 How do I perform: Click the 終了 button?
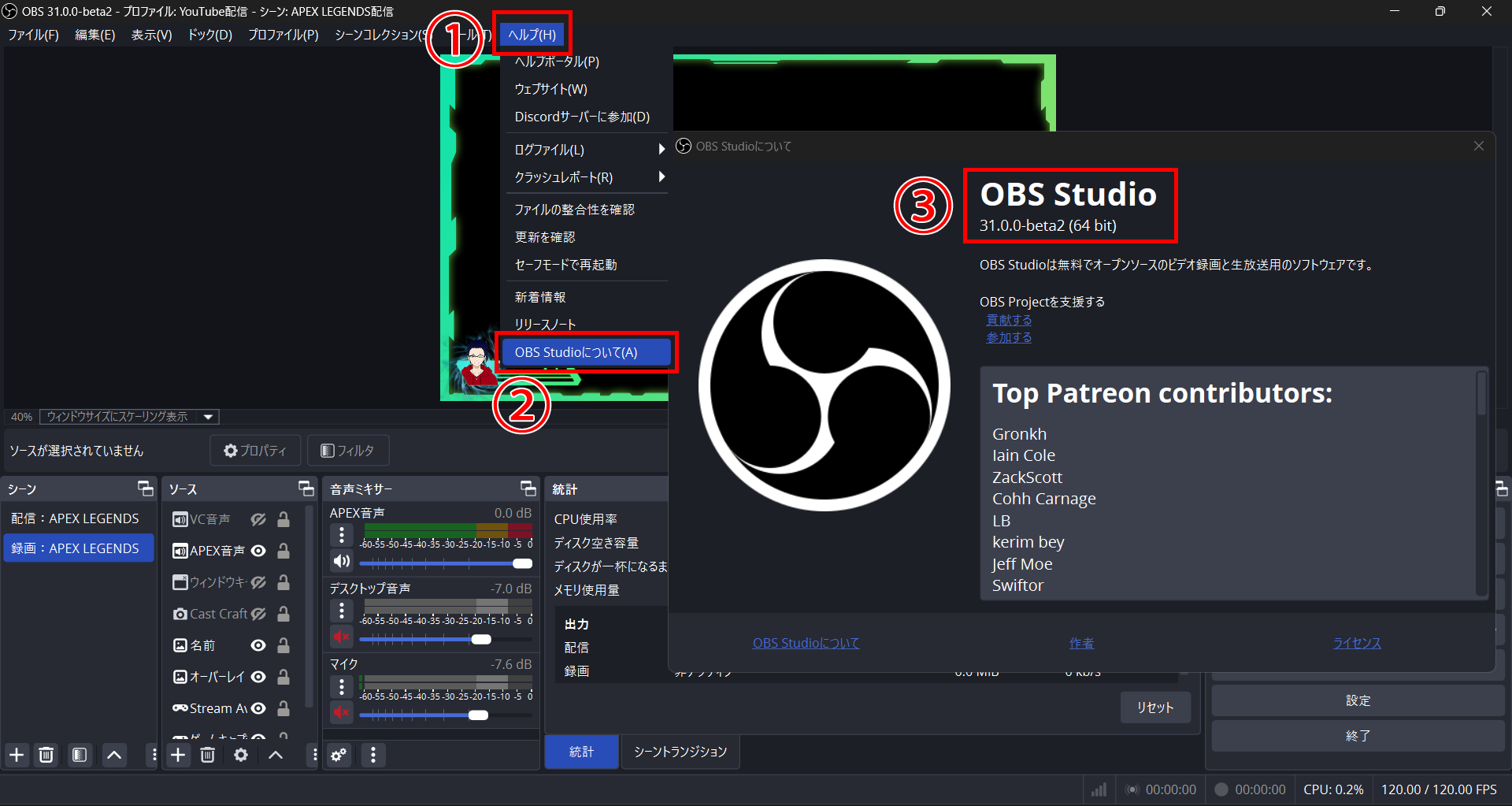pyautogui.click(x=1358, y=736)
